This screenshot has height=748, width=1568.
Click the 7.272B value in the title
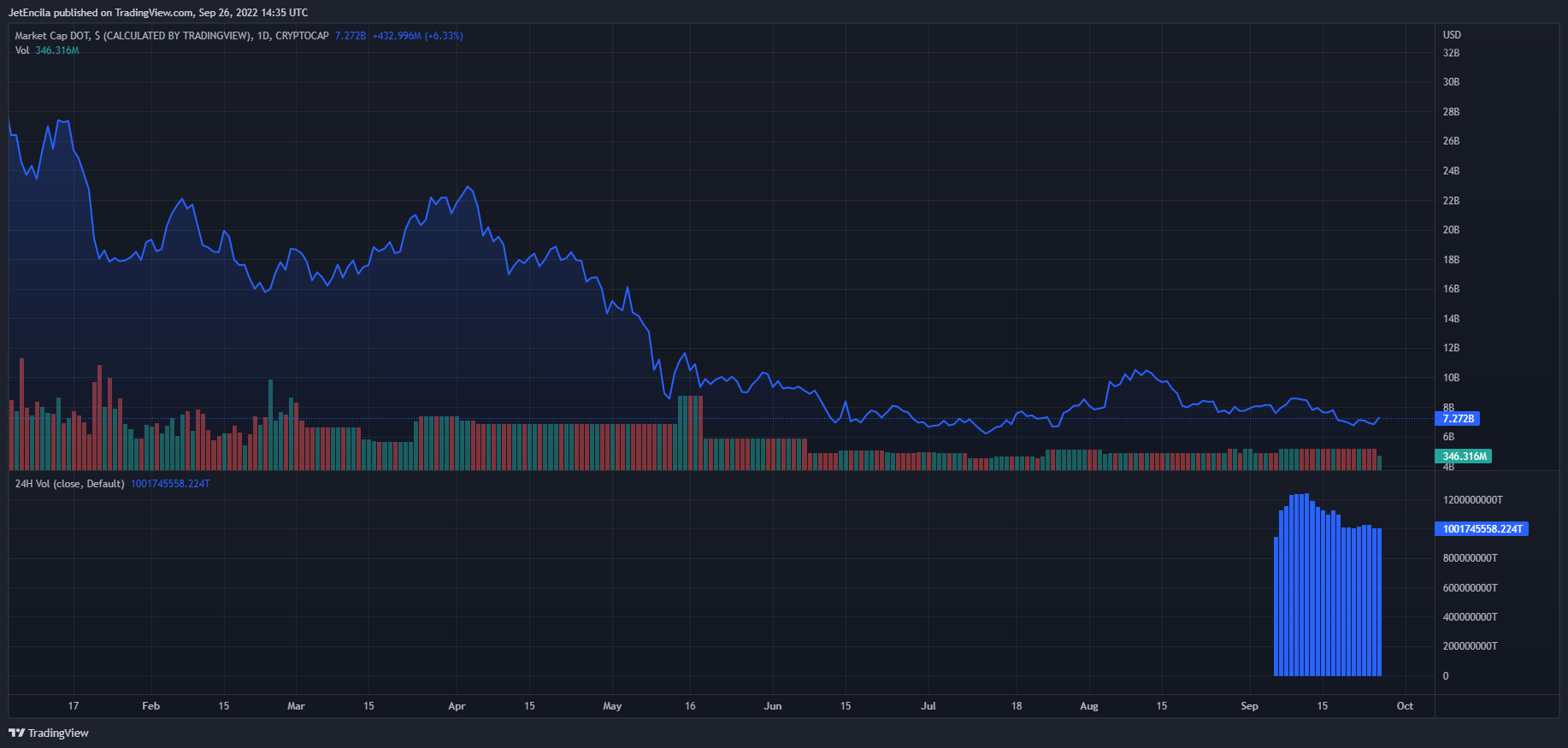(351, 36)
